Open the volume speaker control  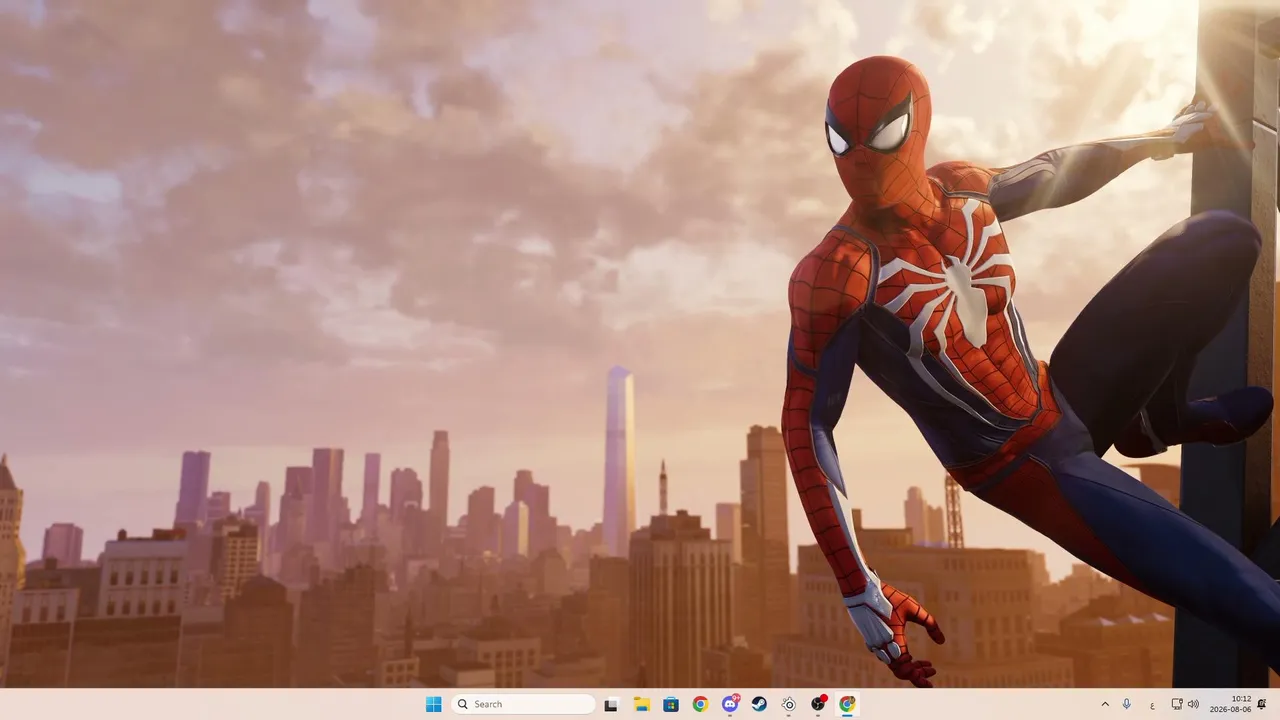point(1193,704)
